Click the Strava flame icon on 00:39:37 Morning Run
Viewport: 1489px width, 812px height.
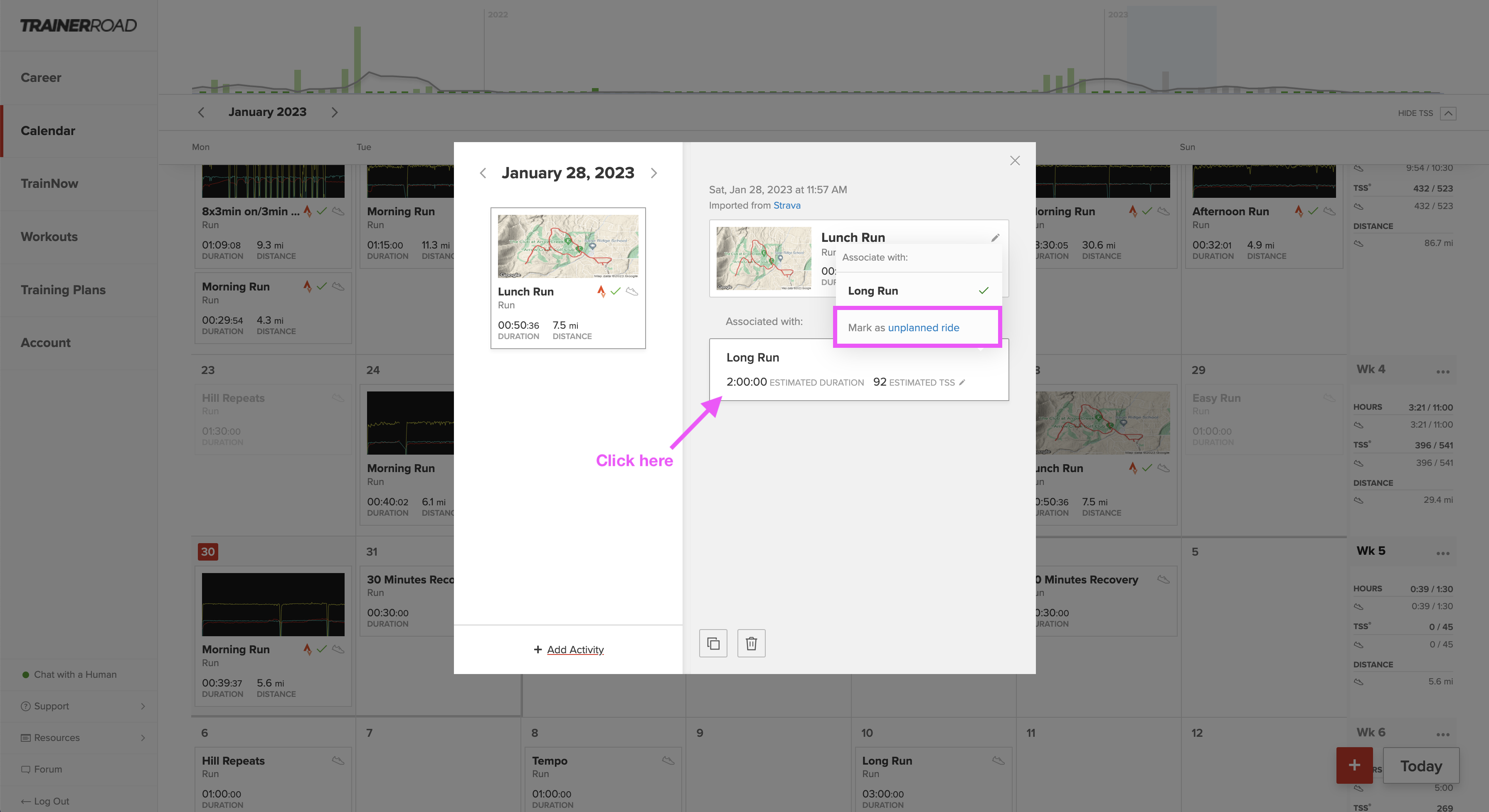[308, 649]
